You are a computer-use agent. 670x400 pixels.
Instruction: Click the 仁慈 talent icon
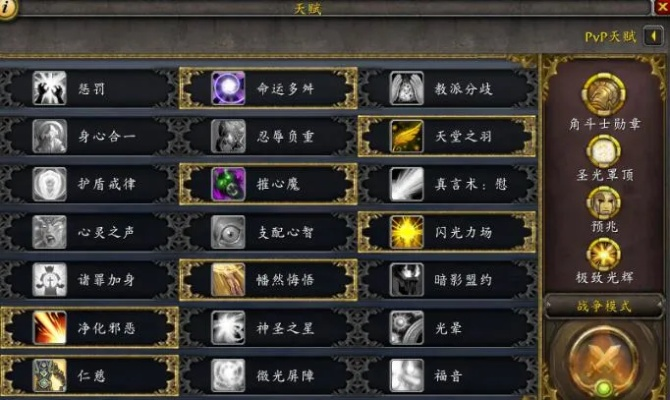[50, 376]
